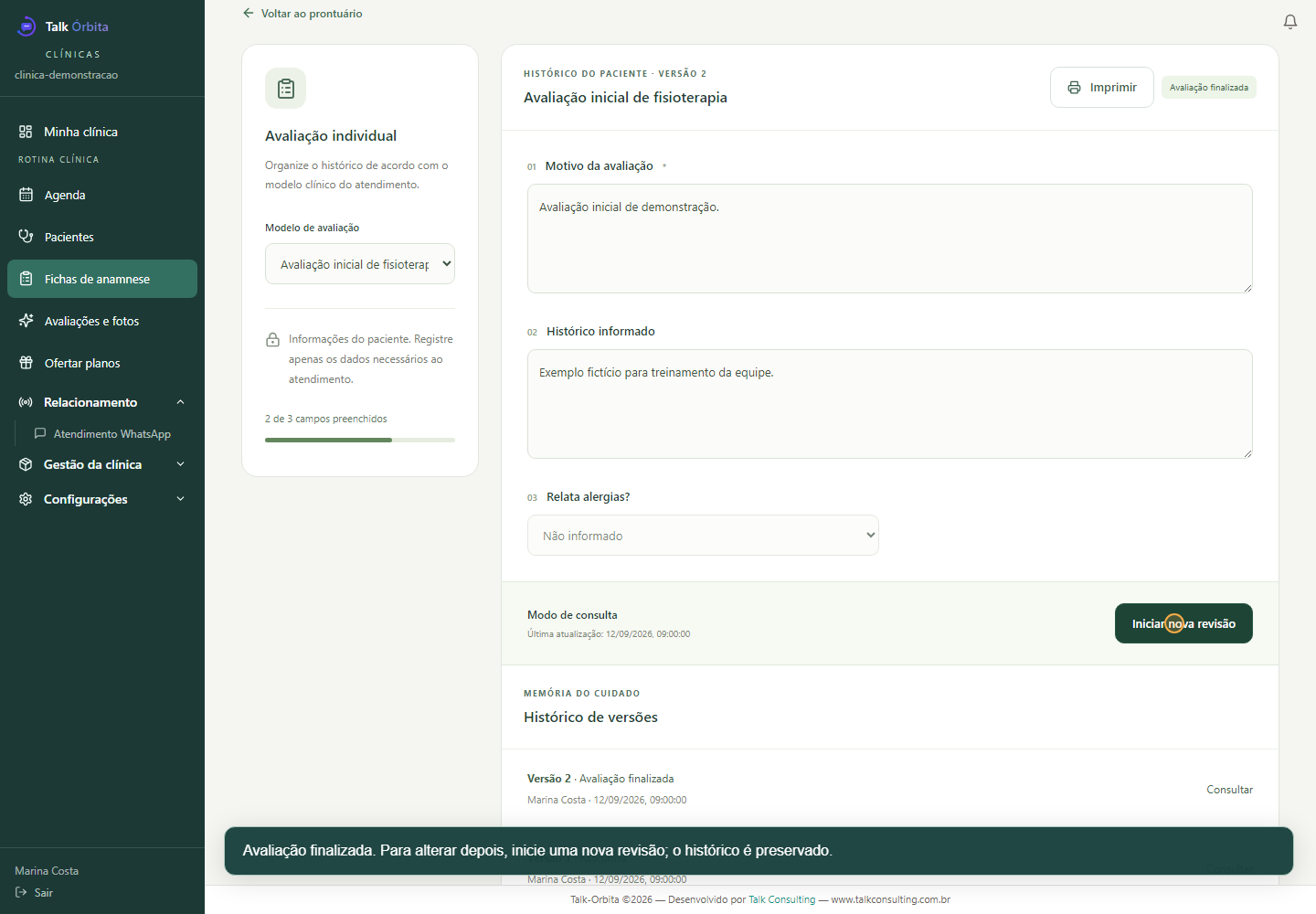Click the Sair logout link

point(34,893)
